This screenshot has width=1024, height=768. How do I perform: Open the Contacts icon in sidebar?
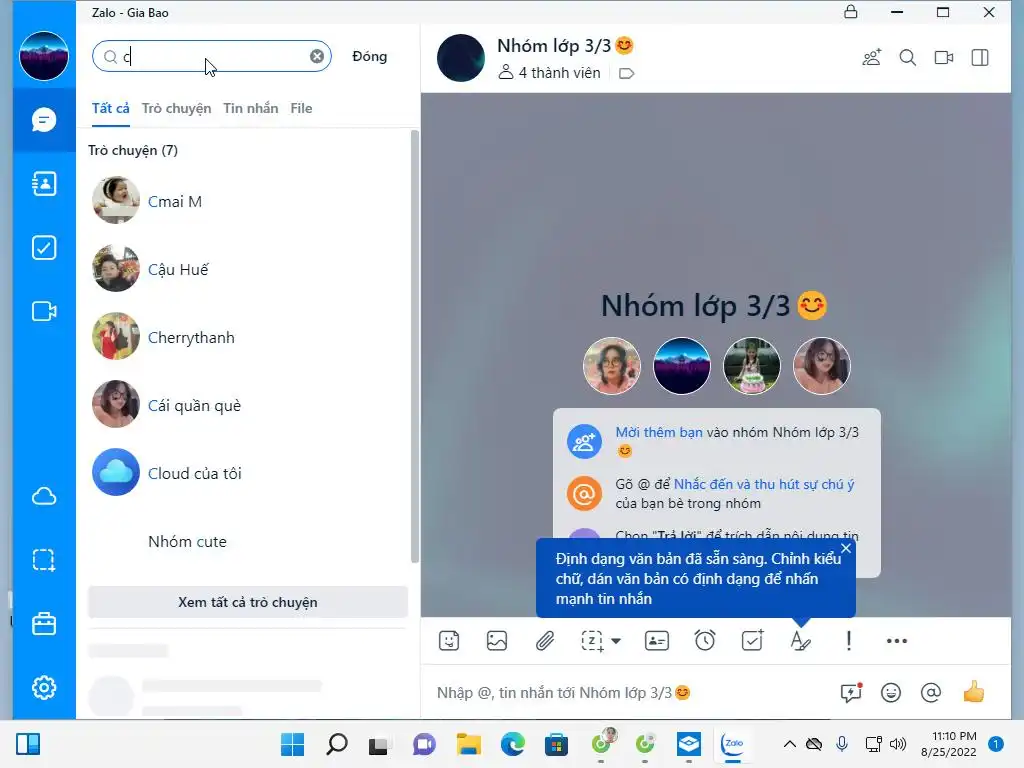(x=44, y=184)
